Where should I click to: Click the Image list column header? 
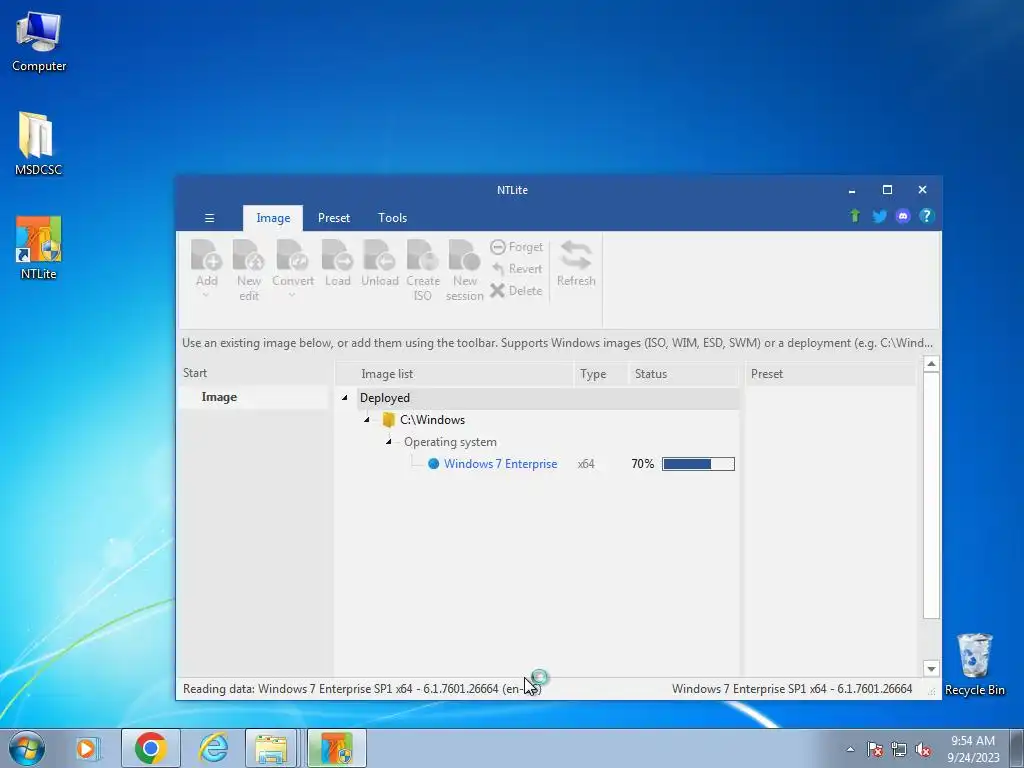[455, 374]
